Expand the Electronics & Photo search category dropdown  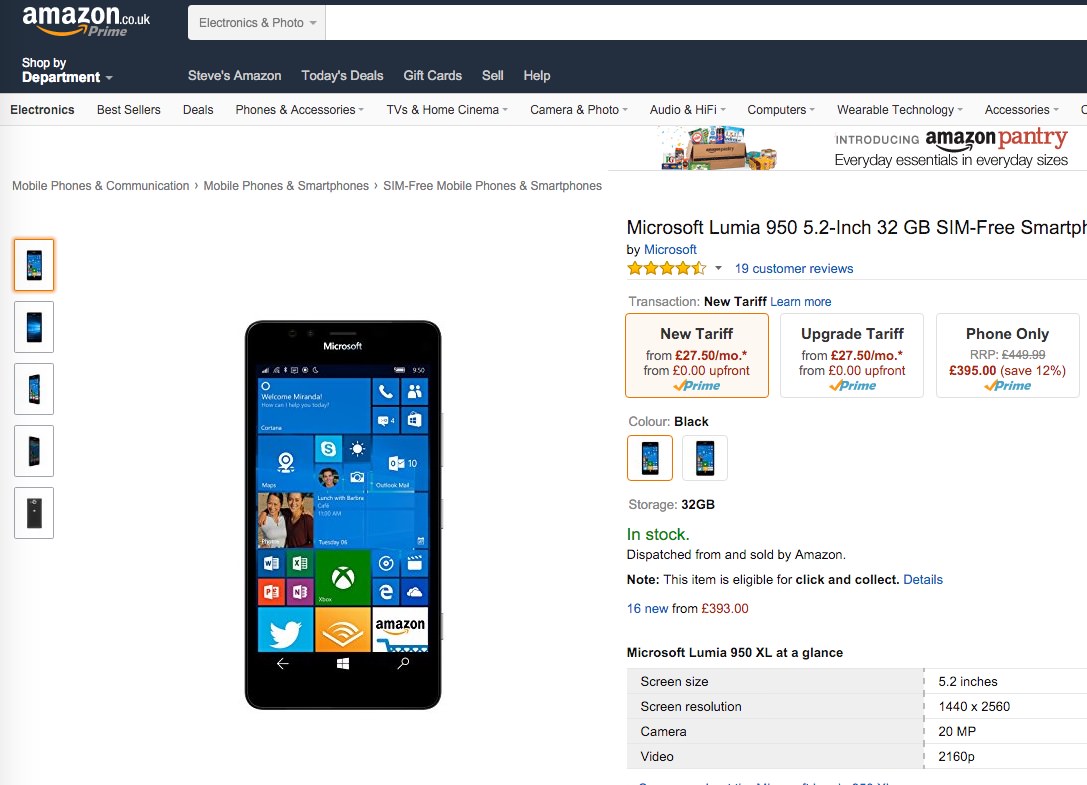[257, 23]
